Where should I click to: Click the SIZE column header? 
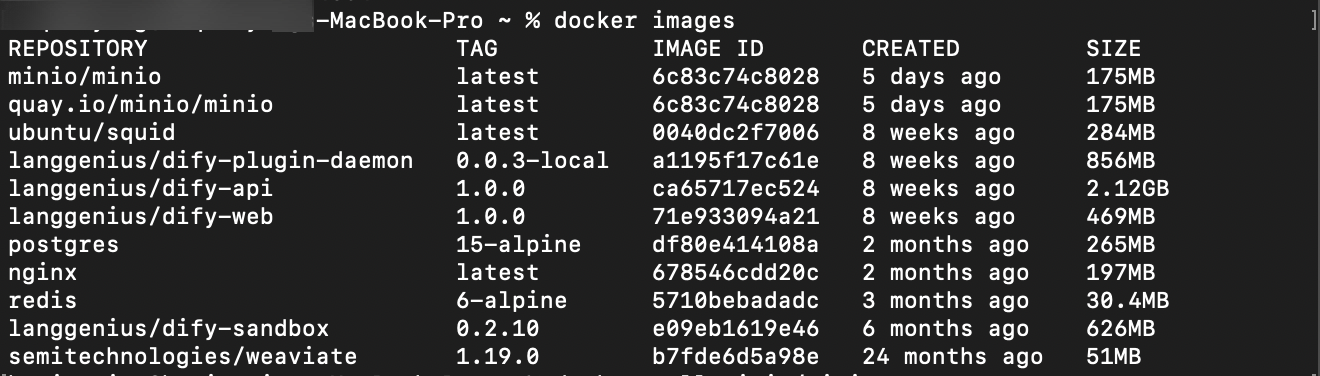[x=1113, y=48]
